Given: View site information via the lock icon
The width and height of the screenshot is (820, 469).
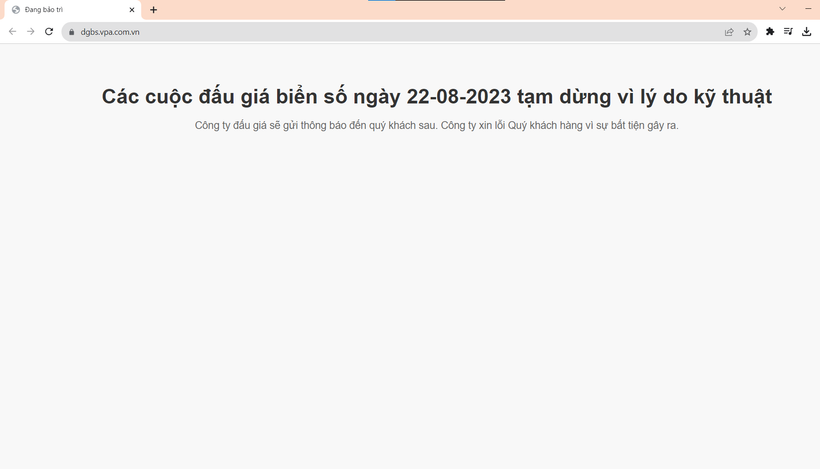Looking at the screenshot, I should coord(72,32).
